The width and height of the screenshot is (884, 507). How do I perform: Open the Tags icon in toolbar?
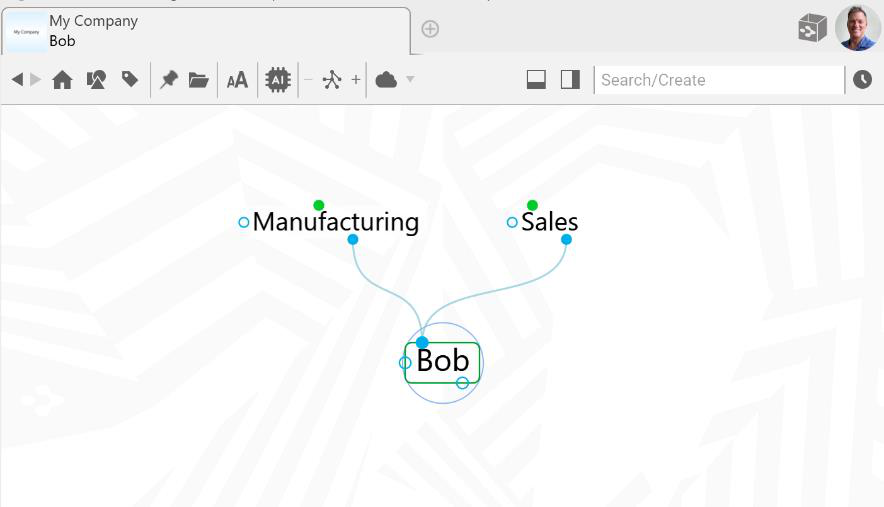tap(130, 80)
